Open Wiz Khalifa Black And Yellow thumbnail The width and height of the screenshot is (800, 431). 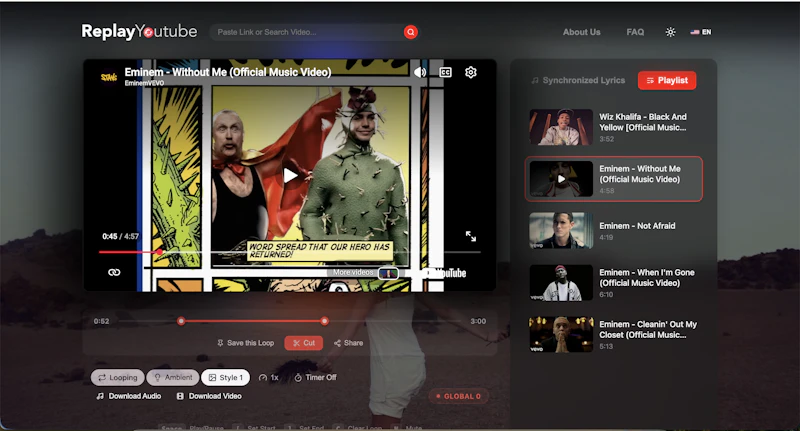pyautogui.click(x=561, y=127)
